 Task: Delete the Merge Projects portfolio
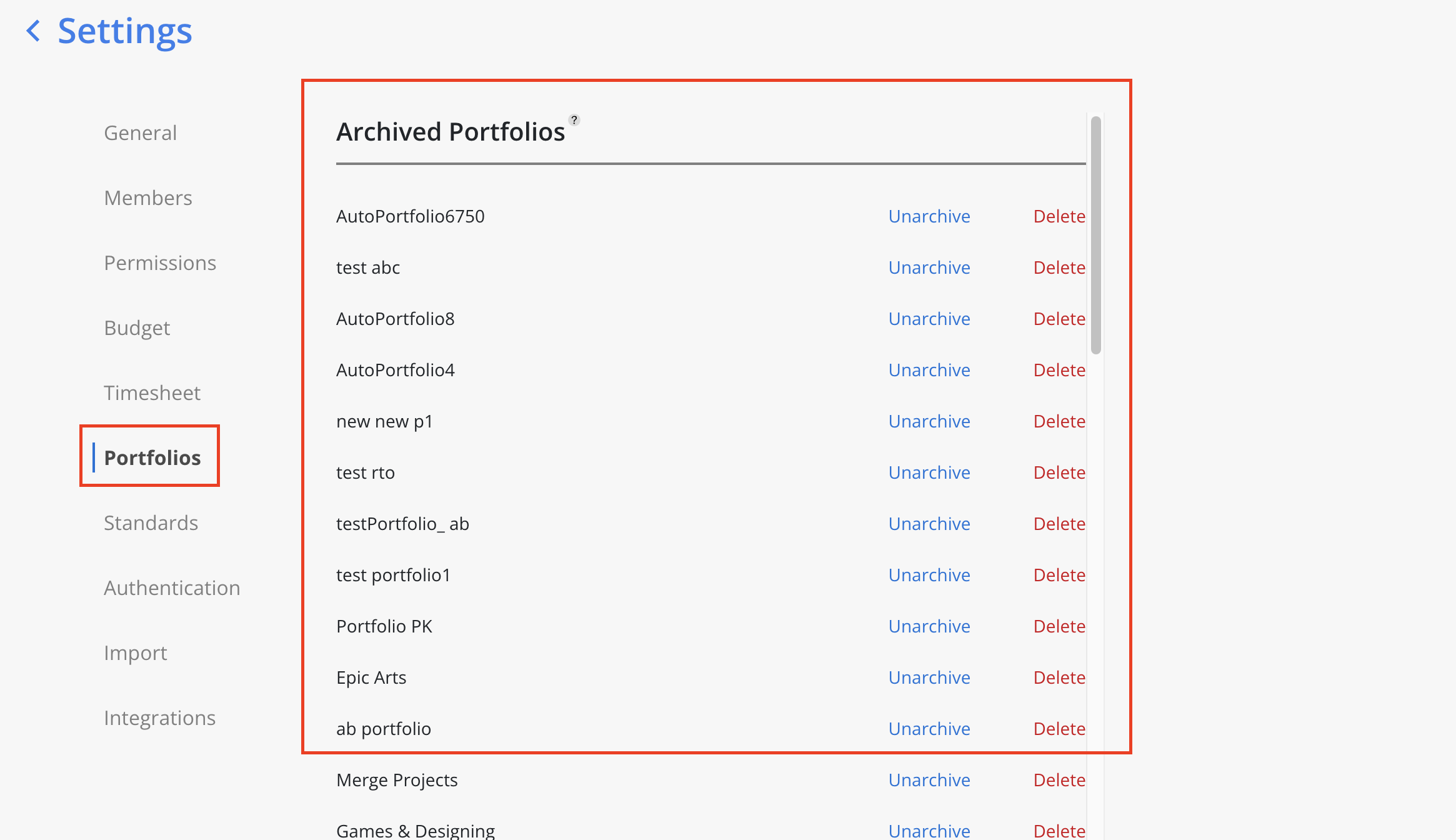coord(1059,780)
